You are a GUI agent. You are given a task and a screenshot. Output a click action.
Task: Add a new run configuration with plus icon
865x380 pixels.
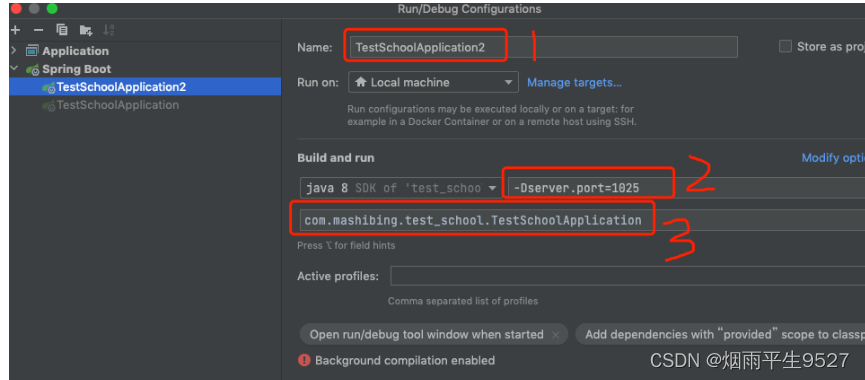(x=15, y=30)
